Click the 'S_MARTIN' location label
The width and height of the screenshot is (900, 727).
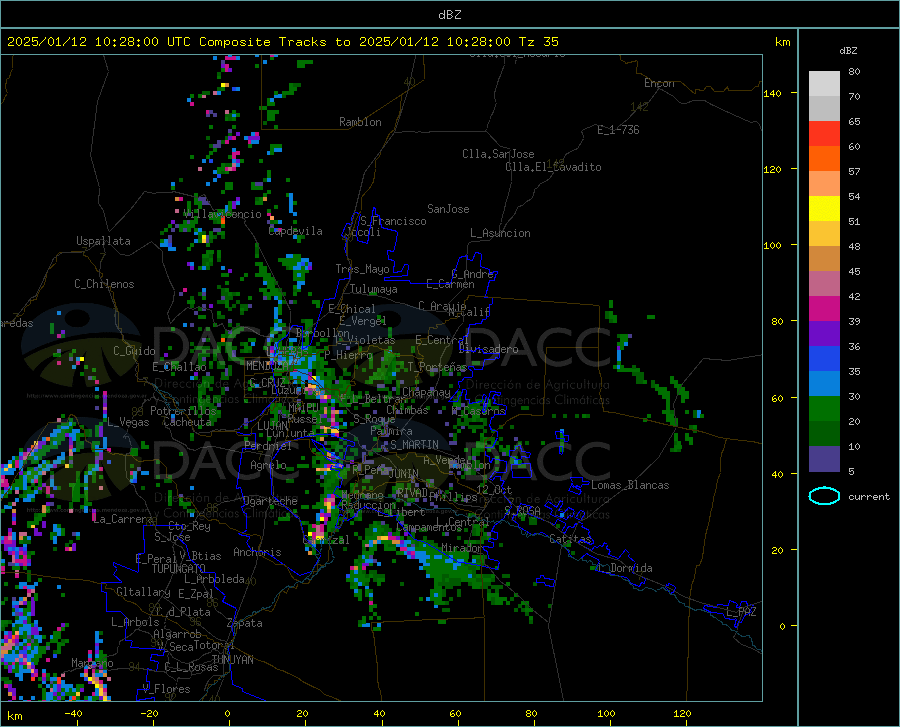(414, 445)
